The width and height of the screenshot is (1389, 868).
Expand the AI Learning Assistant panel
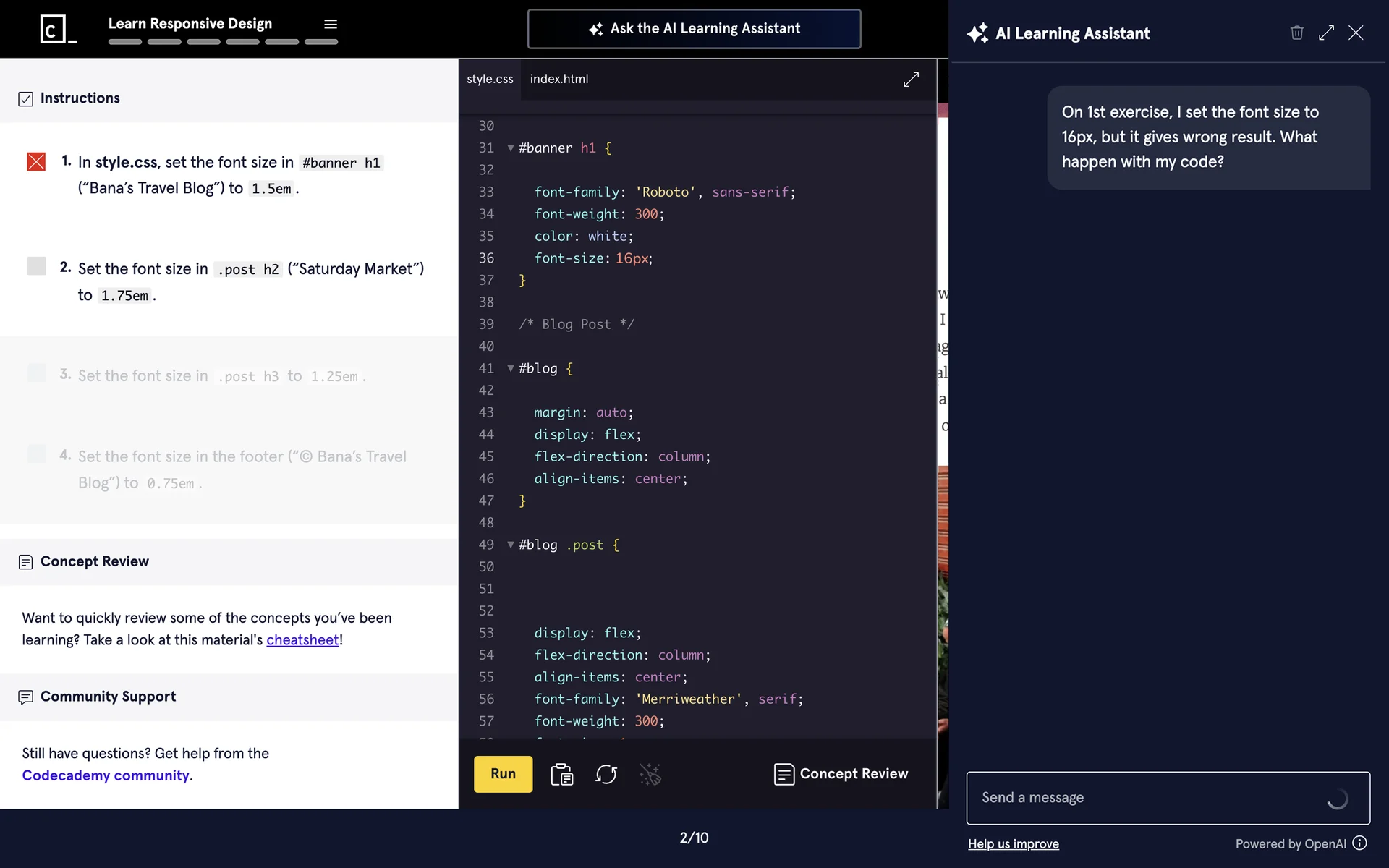coord(1326,33)
